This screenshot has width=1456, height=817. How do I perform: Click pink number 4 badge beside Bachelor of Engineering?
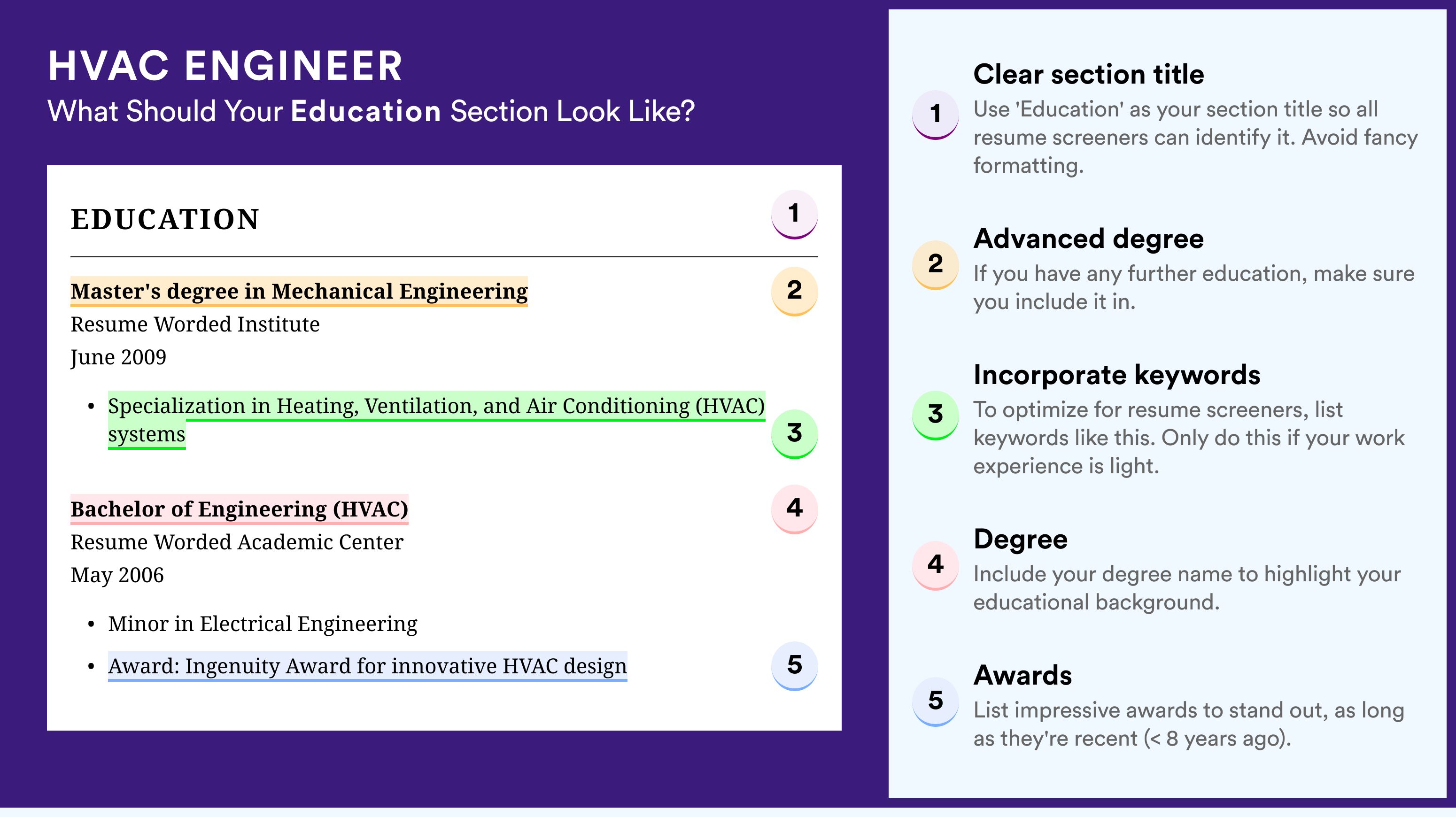point(794,509)
